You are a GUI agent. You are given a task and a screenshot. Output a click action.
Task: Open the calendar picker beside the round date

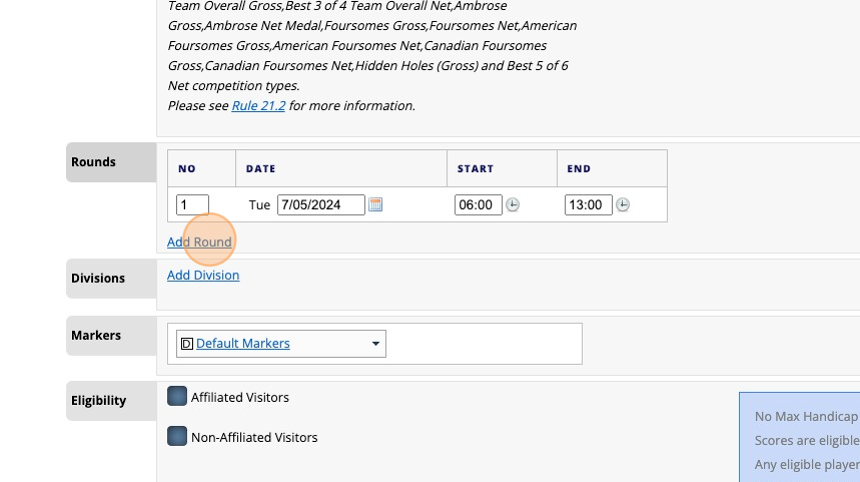376,205
